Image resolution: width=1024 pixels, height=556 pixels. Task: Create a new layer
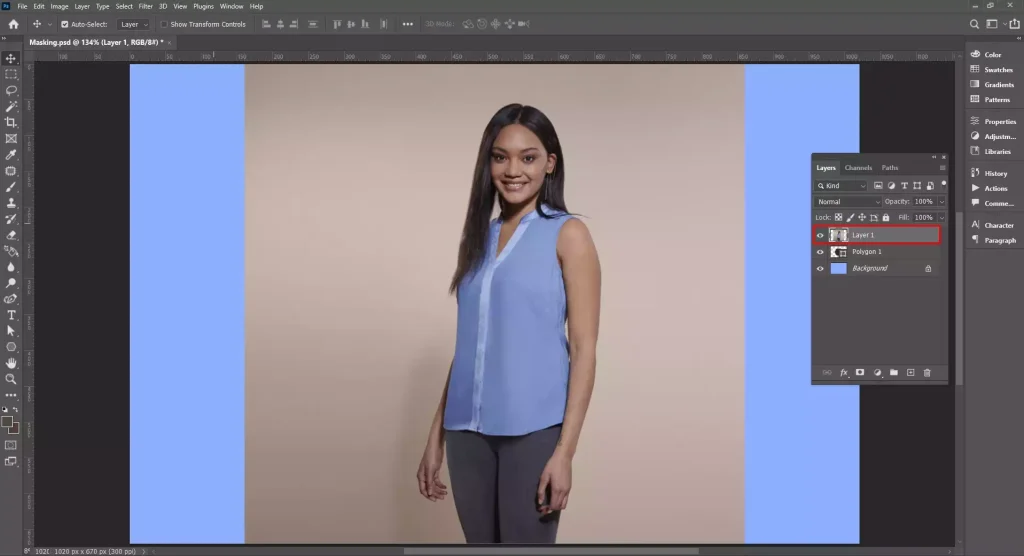pyautogui.click(x=910, y=372)
